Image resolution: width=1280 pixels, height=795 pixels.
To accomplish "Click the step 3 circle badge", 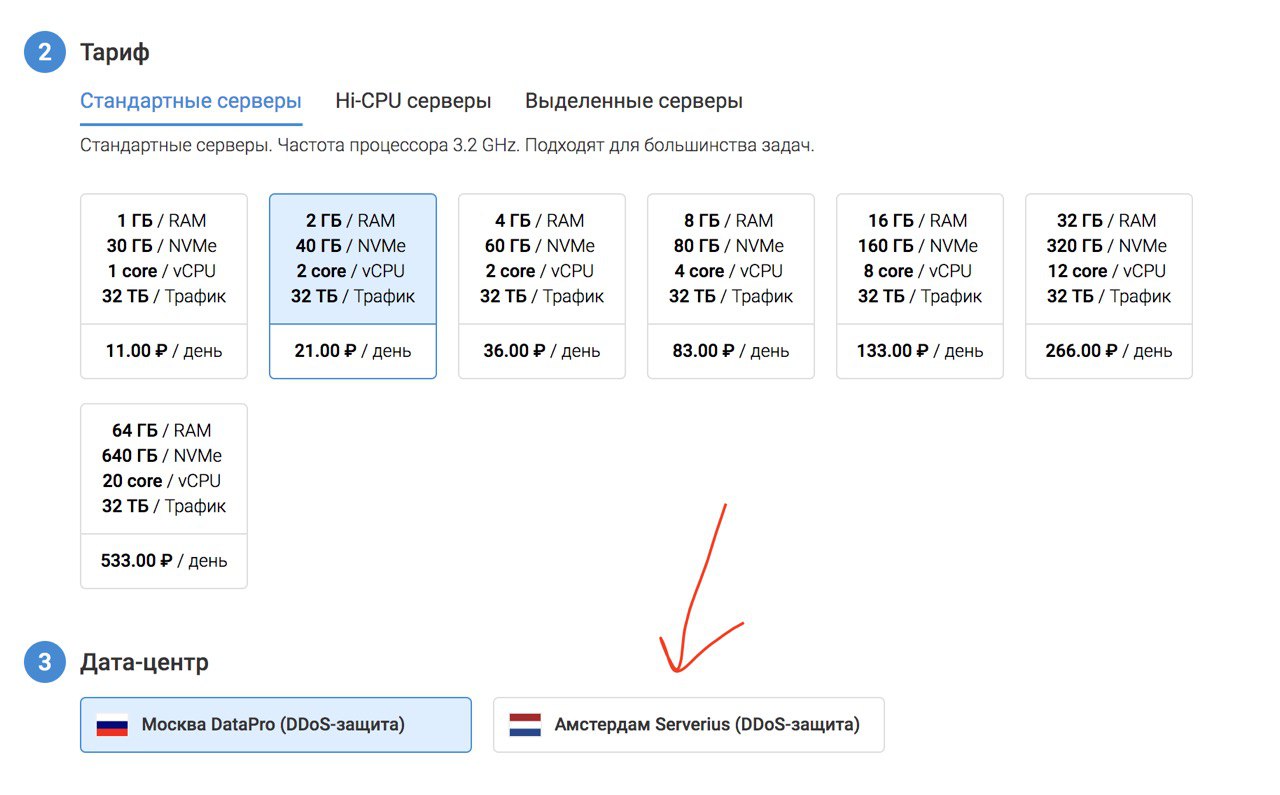I will pyautogui.click(x=45, y=662).
